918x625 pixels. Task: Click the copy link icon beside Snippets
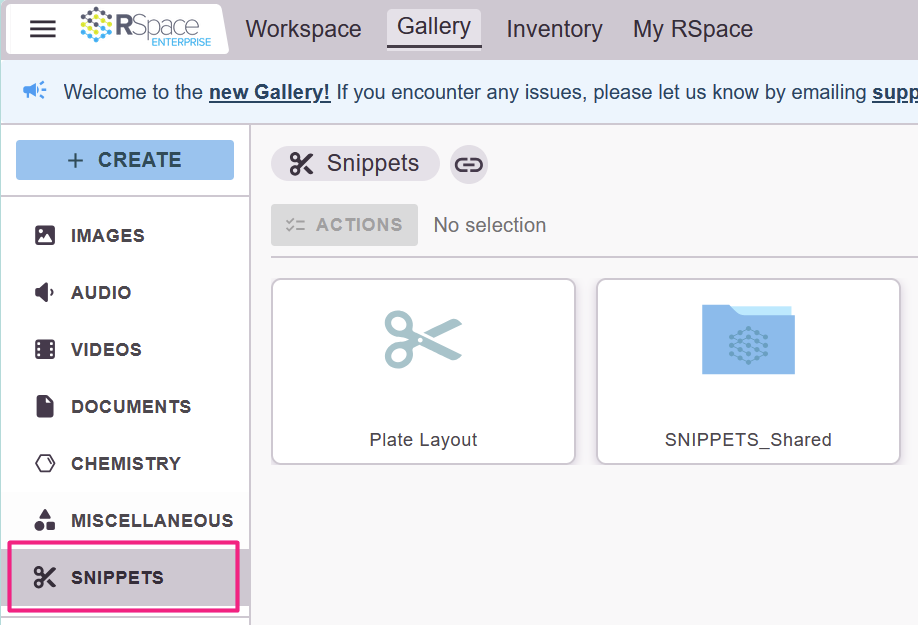click(469, 164)
